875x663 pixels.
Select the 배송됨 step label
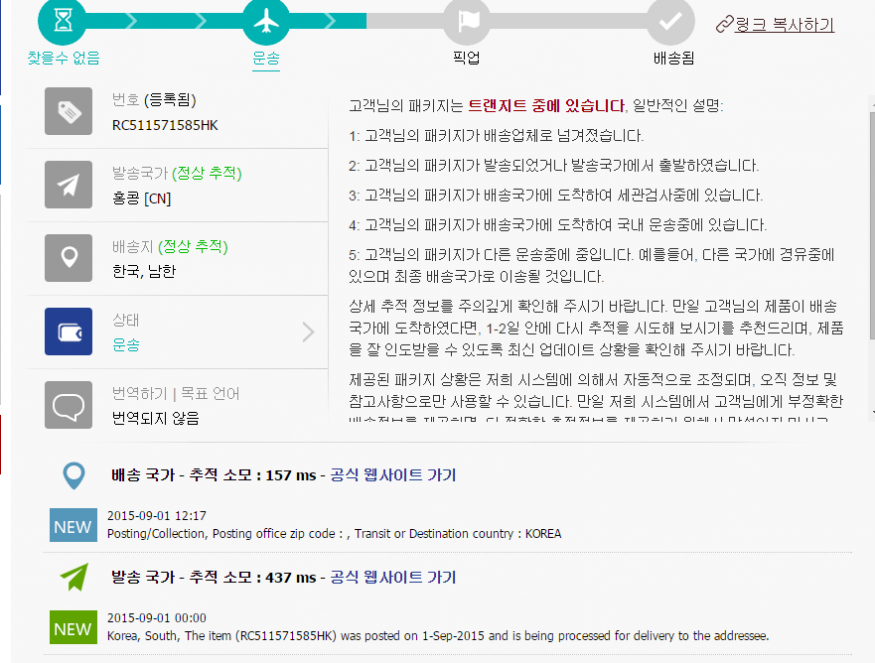click(x=672, y=58)
